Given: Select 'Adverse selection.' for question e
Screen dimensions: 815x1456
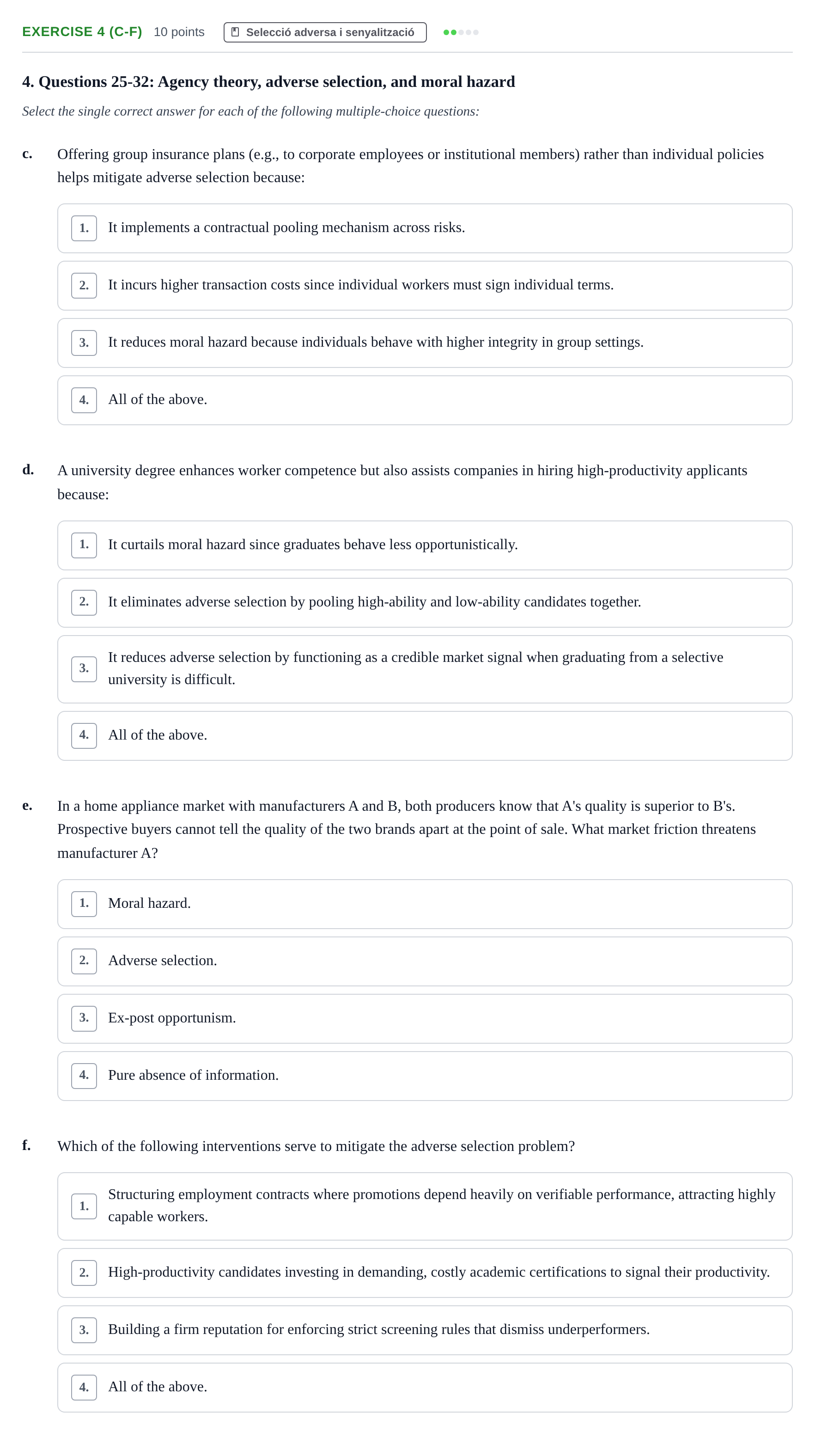Looking at the screenshot, I should (425, 961).
